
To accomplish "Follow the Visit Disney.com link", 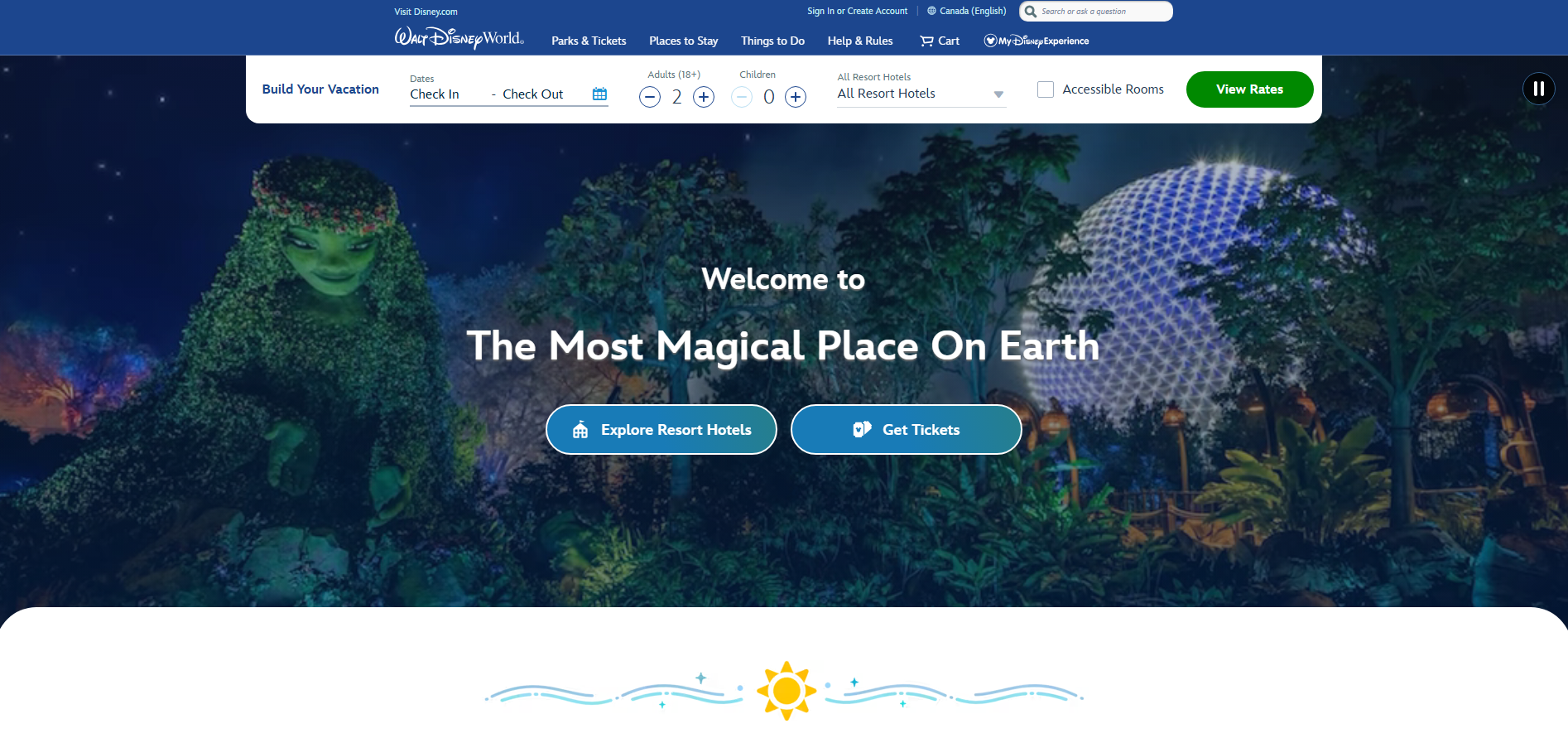I will 426,12.
